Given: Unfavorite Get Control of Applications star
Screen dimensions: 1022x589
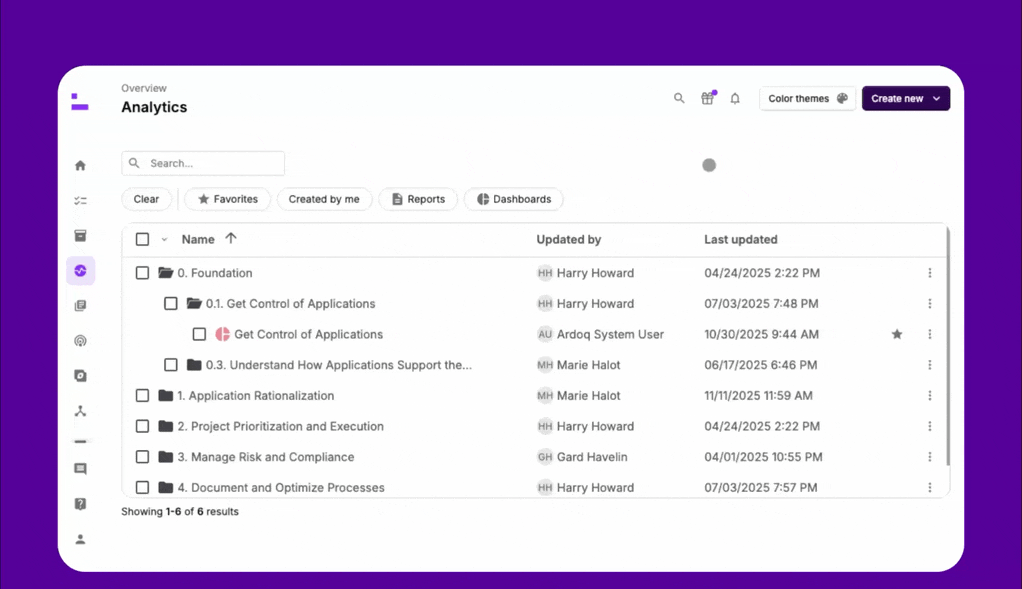Looking at the screenshot, I should tap(897, 335).
